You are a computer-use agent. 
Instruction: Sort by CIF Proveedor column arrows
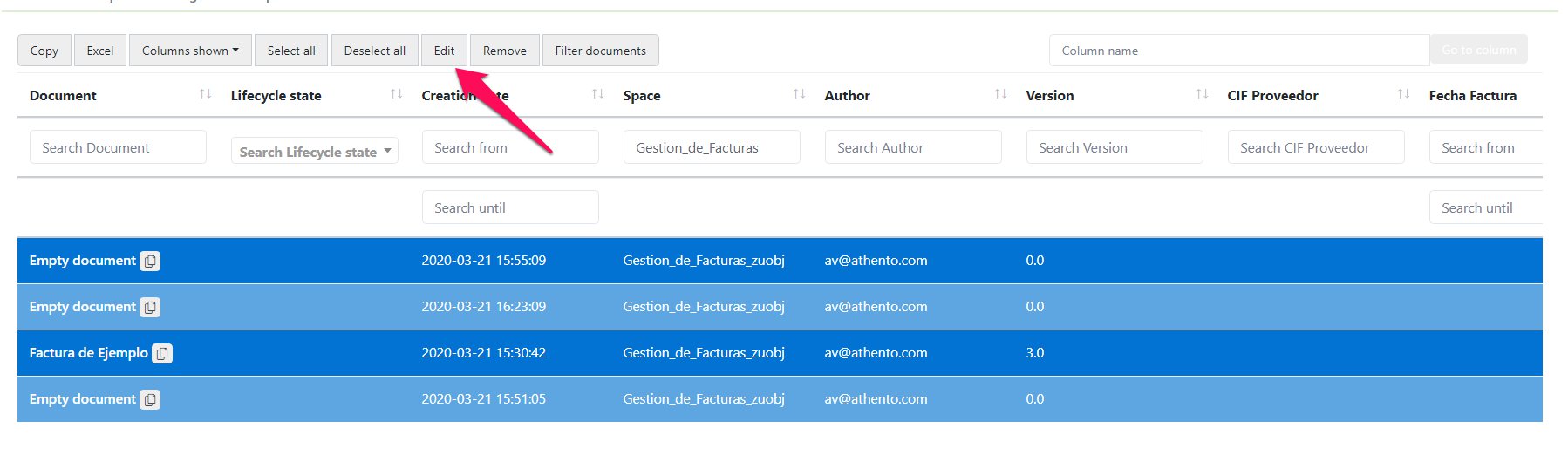1404,94
